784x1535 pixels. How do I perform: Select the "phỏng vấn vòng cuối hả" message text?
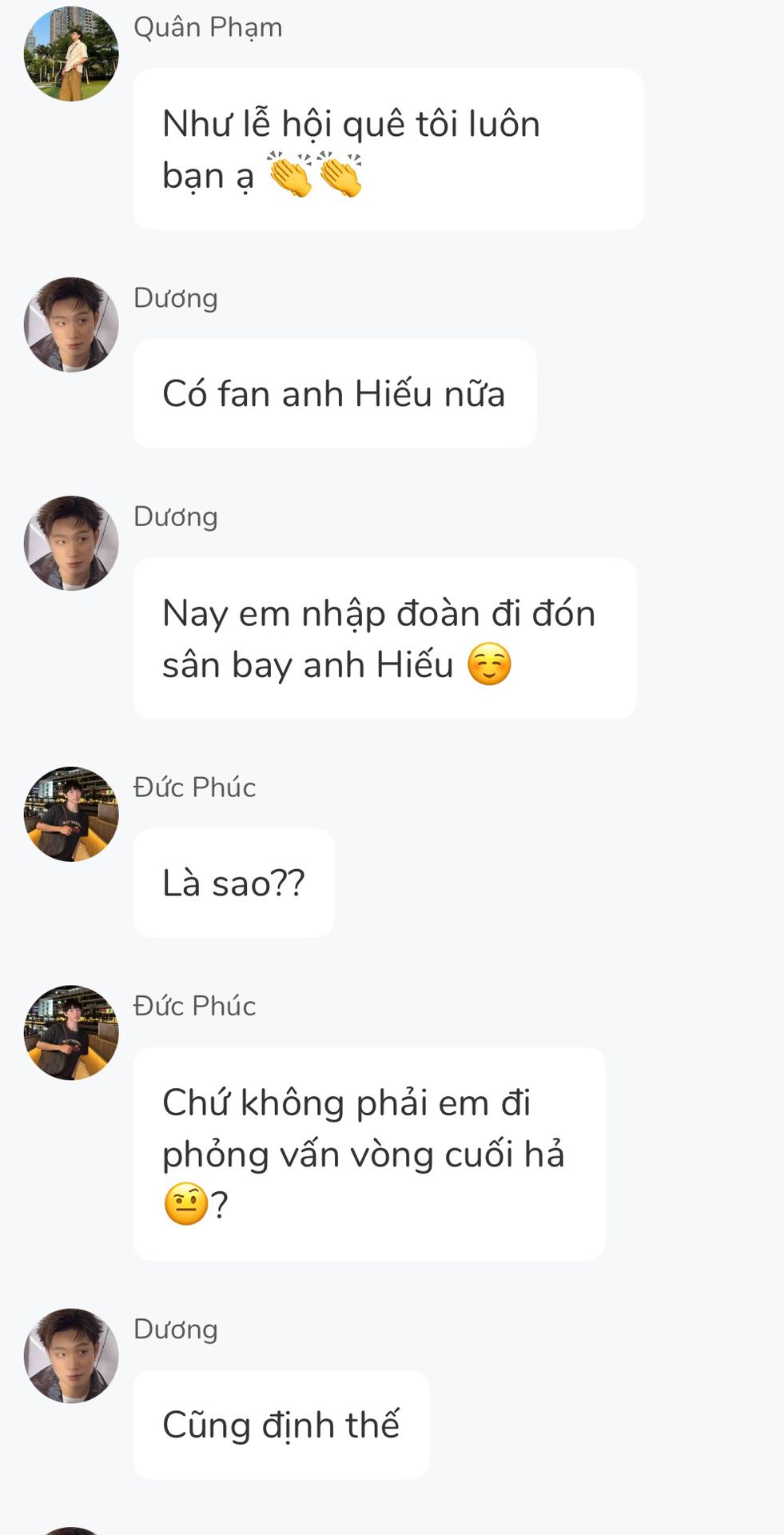coord(364,1154)
